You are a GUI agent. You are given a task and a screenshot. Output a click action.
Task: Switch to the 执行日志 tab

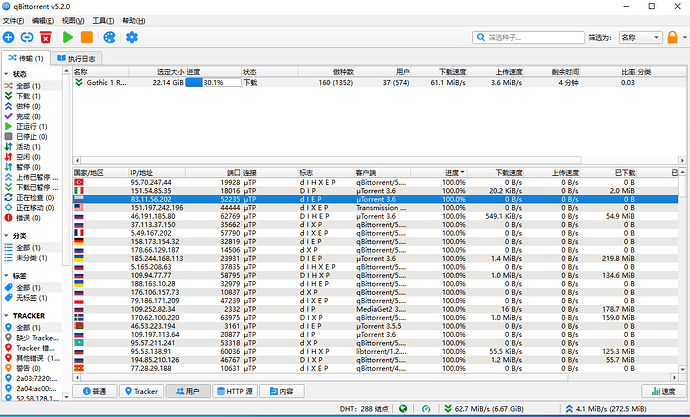pos(76,58)
